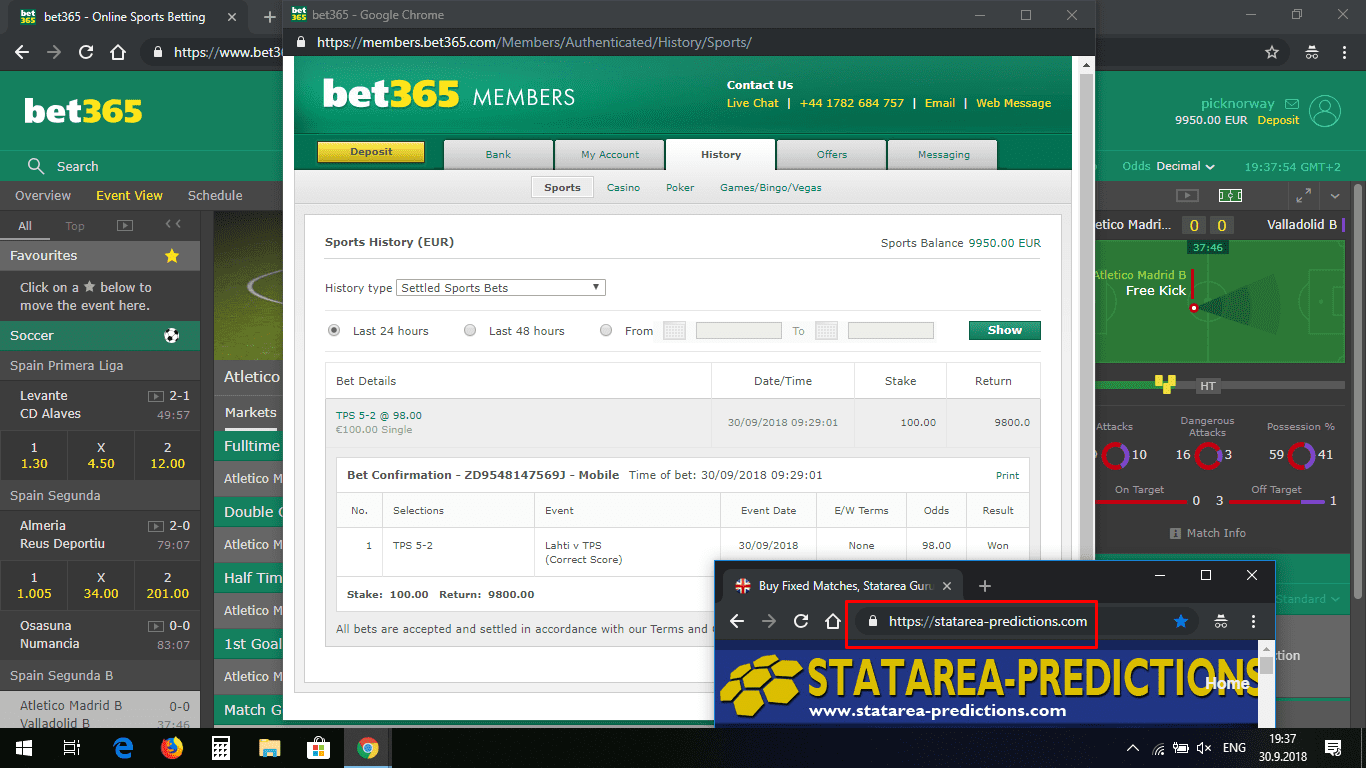Open the live stream icon for Levante match

pyautogui.click(x=155, y=396)
